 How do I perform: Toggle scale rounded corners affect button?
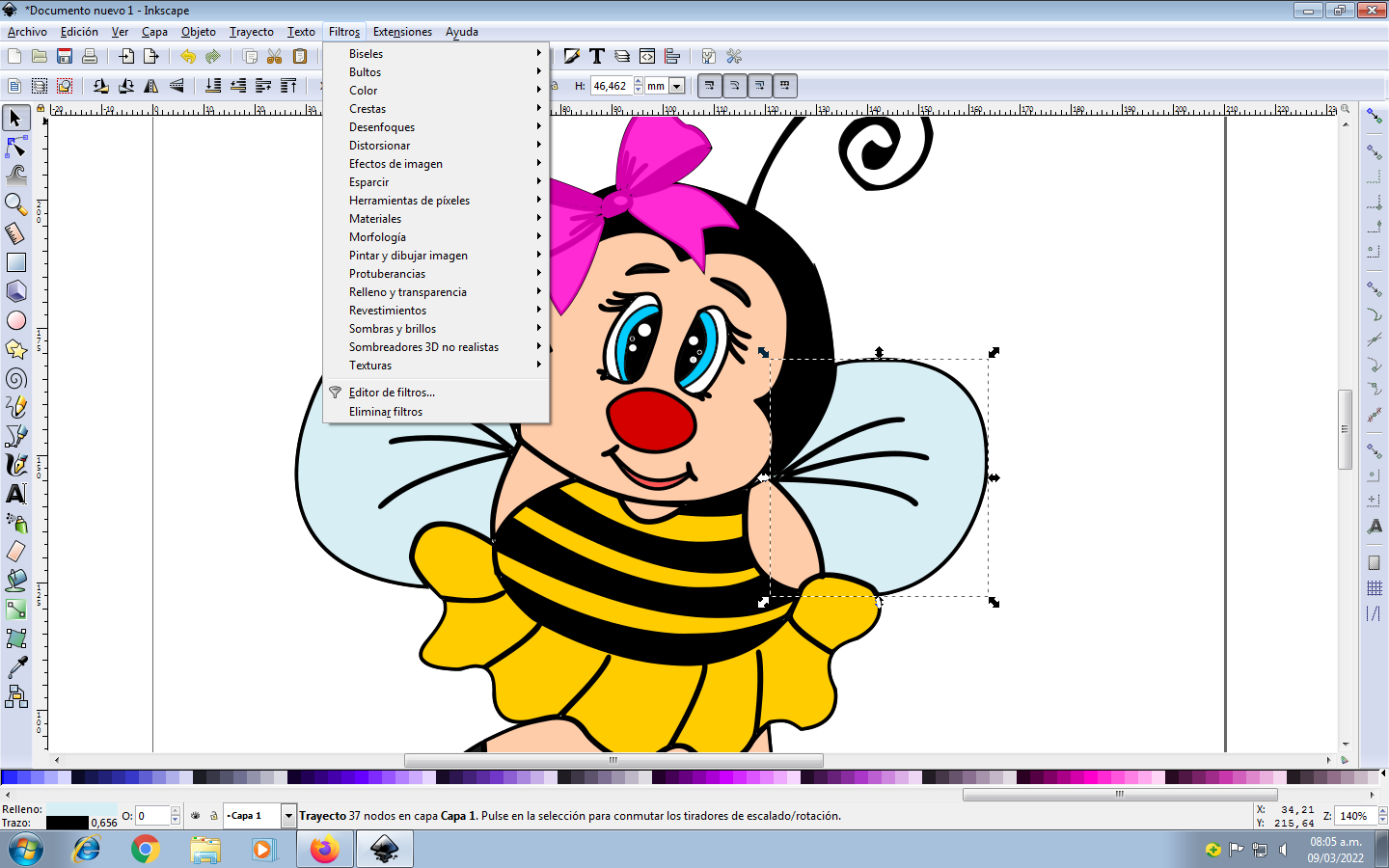pyautogui.click(x=735, y=86)
